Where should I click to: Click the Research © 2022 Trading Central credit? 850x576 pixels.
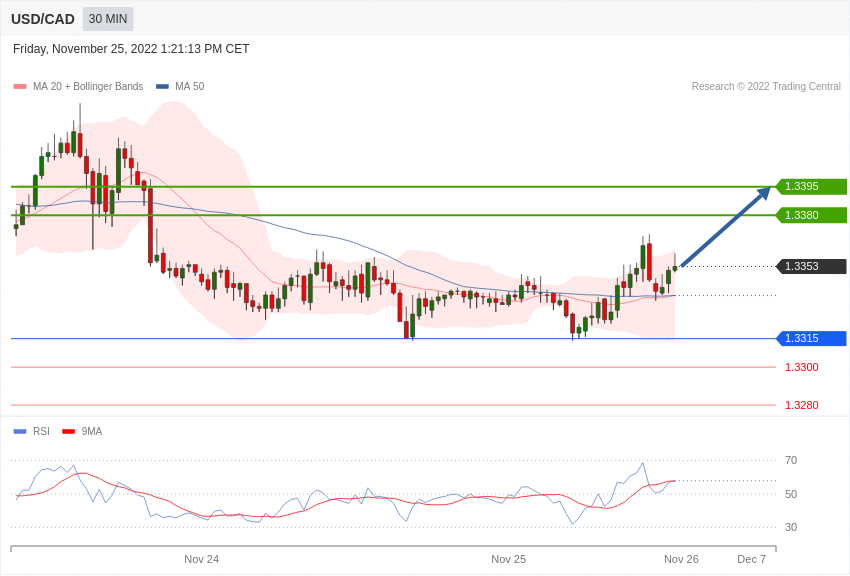pos(766,87)
